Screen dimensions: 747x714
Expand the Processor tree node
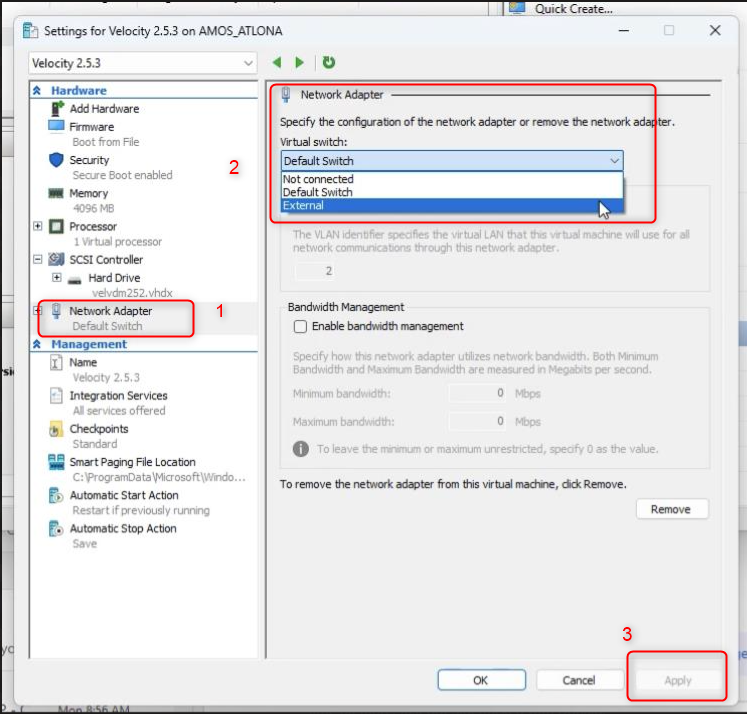tap(38, 226)
